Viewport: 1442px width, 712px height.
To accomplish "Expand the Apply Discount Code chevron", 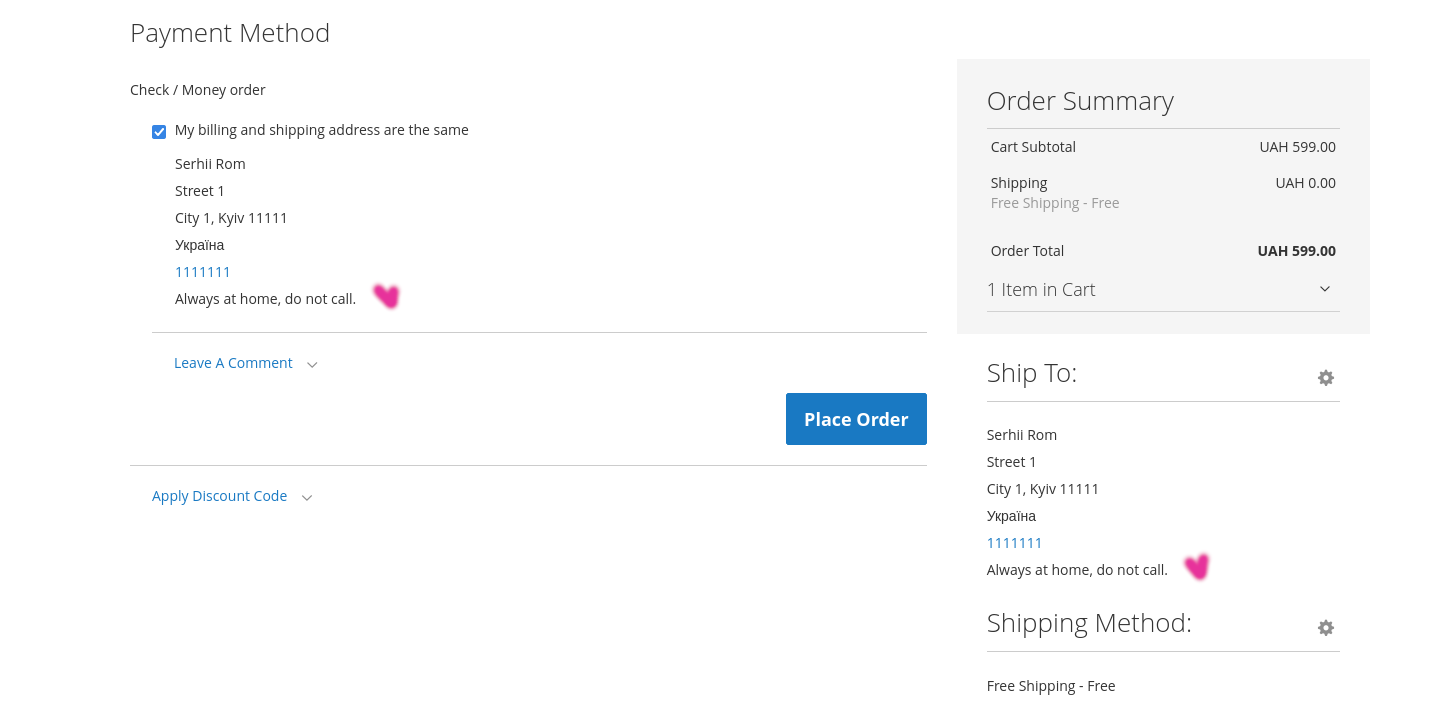I will pyautogui.click(x=307, y=497).
